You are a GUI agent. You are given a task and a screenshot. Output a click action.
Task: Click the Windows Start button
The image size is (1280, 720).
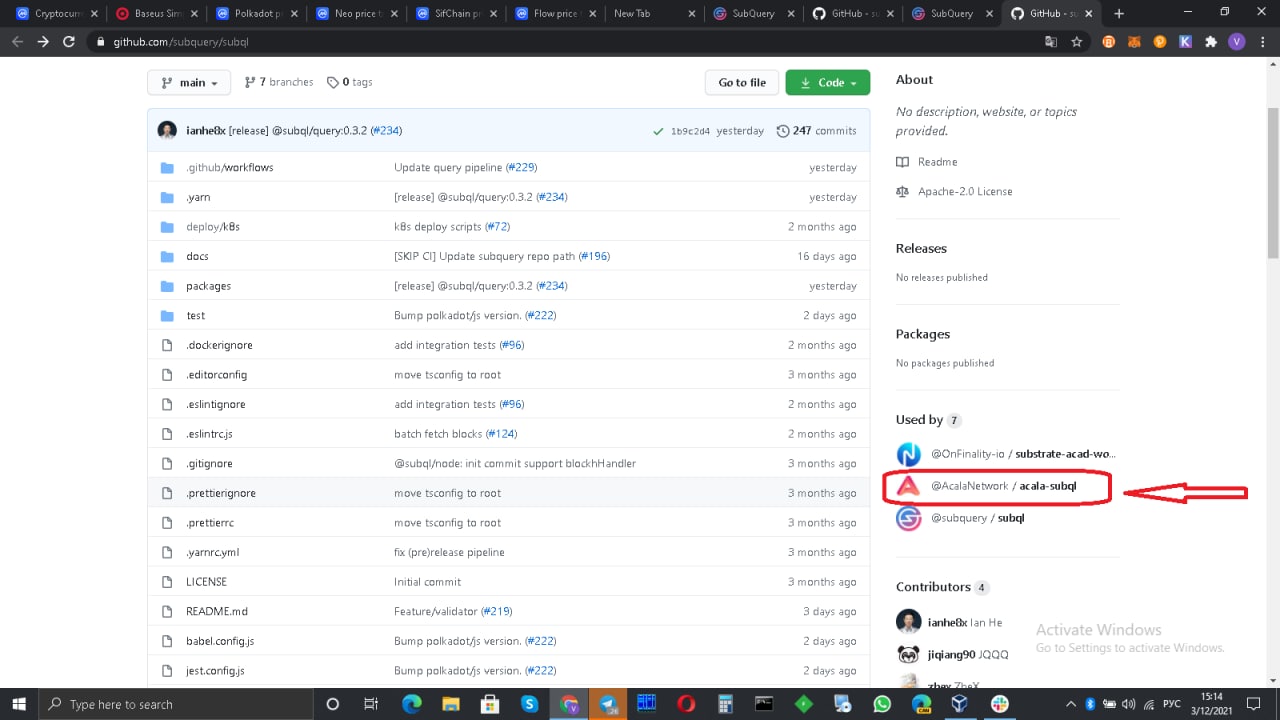click(20, 704)
